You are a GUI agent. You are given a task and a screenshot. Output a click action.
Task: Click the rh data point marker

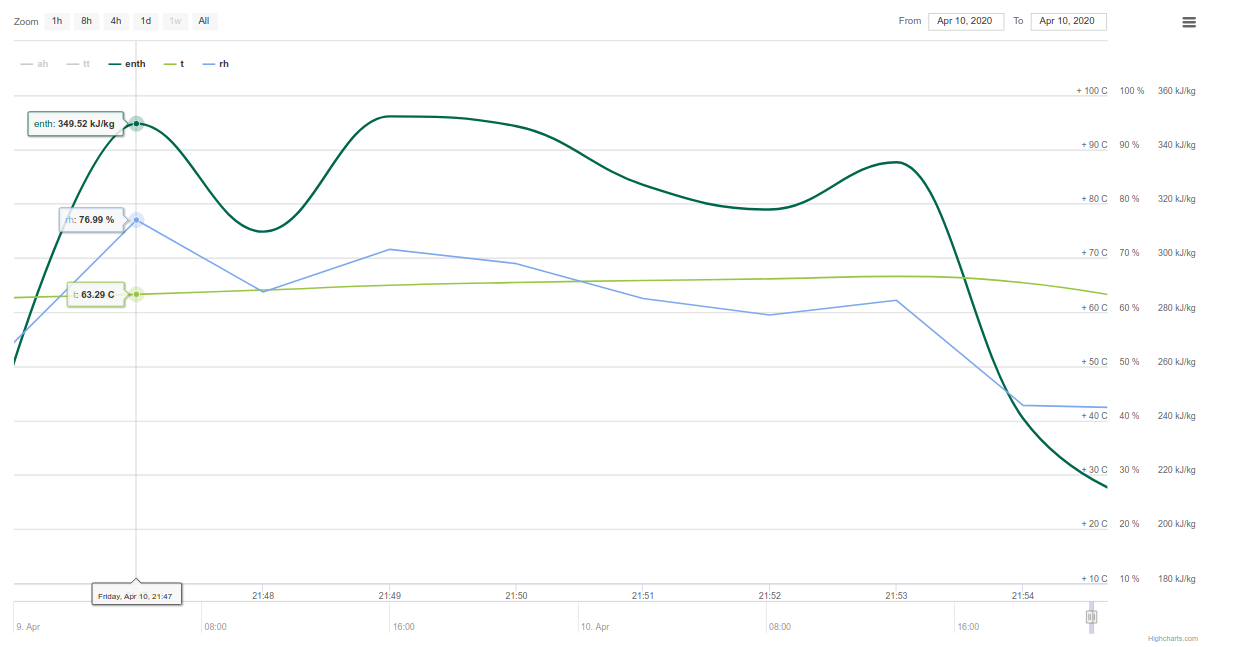pyautogui.click(x=136, y=219)
